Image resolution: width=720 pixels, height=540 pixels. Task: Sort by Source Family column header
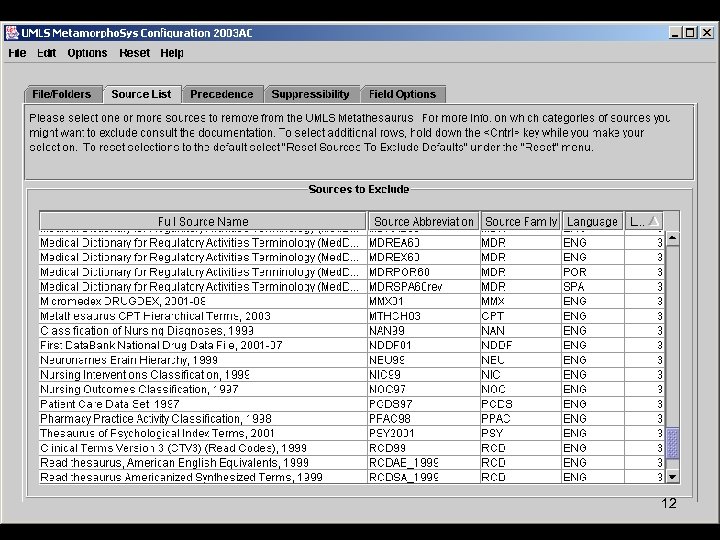(x=521, y=221)
